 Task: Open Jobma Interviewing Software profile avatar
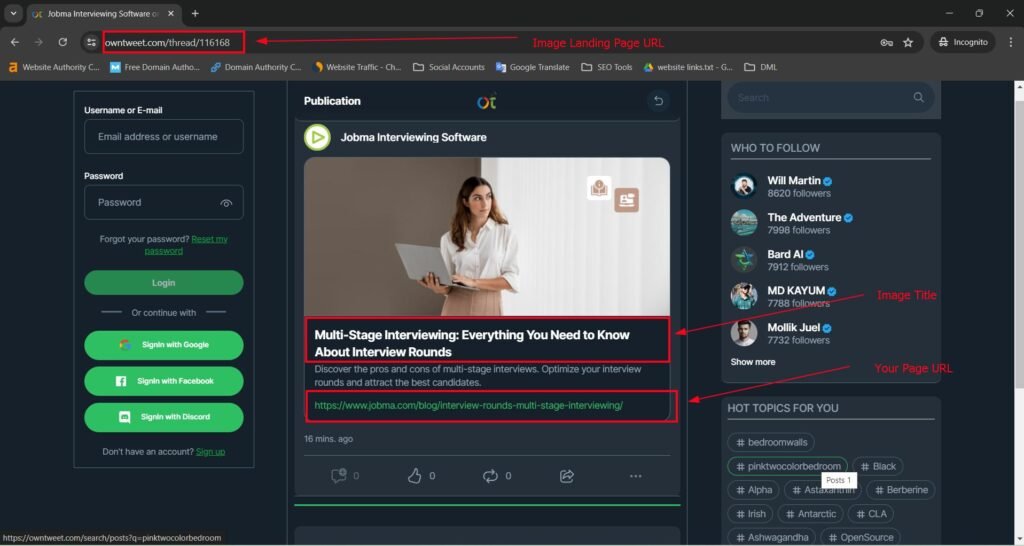(x=317, y=138)
